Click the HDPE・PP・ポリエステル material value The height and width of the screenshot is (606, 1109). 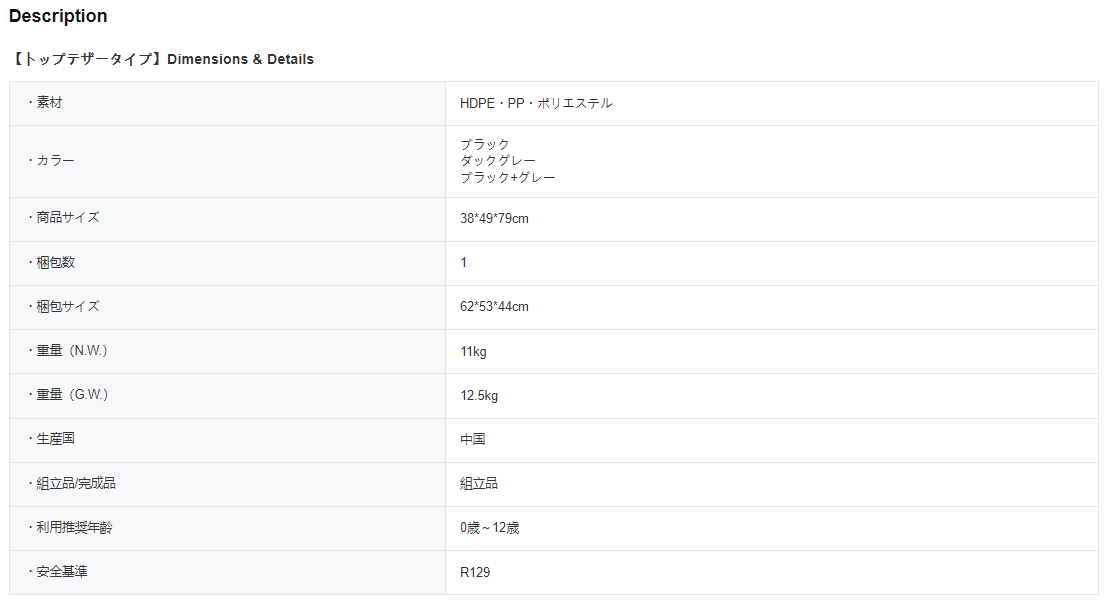coord(536,103)
